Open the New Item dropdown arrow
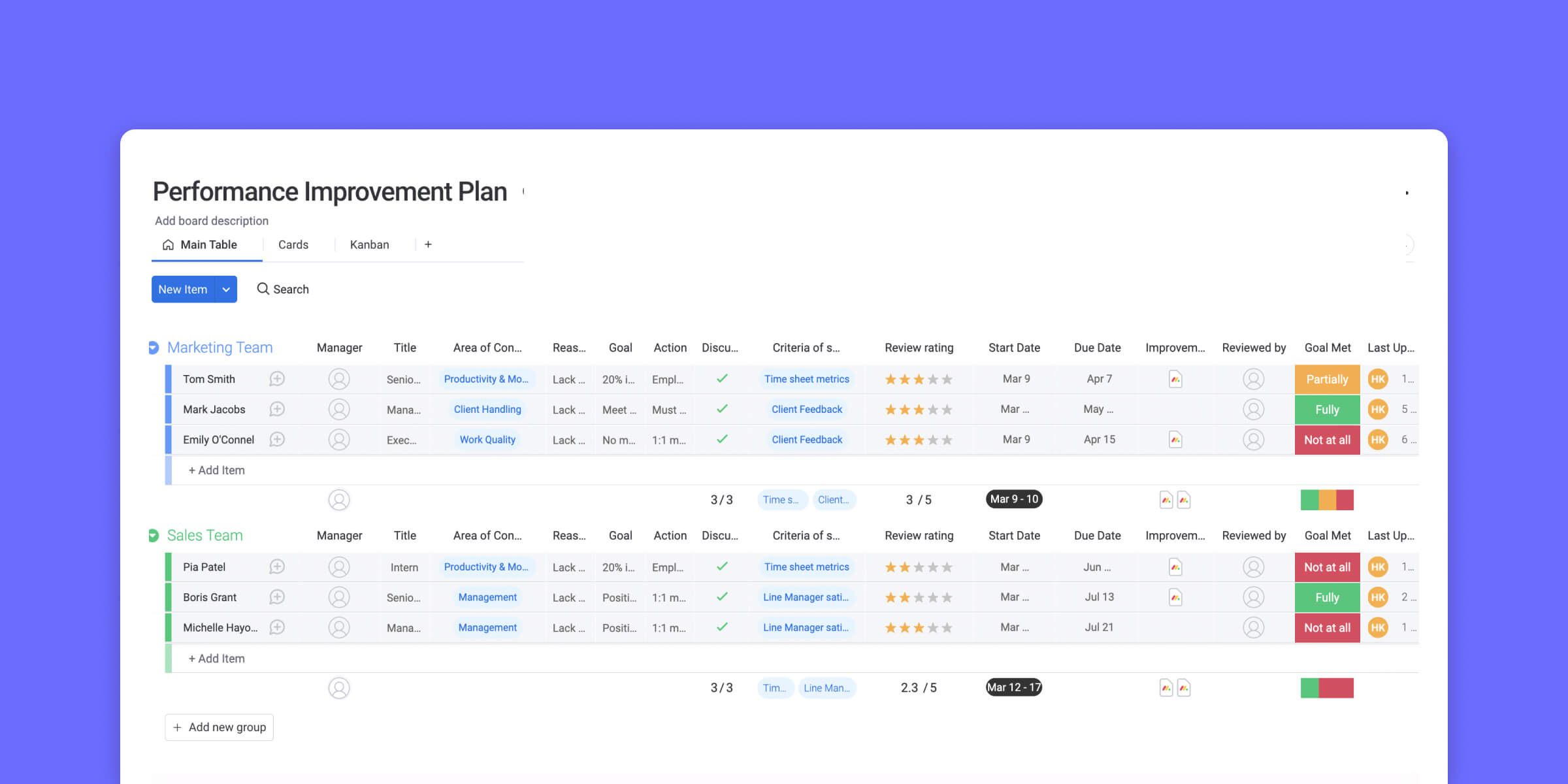Screen dimensions: 1568x784 [225, 289]
